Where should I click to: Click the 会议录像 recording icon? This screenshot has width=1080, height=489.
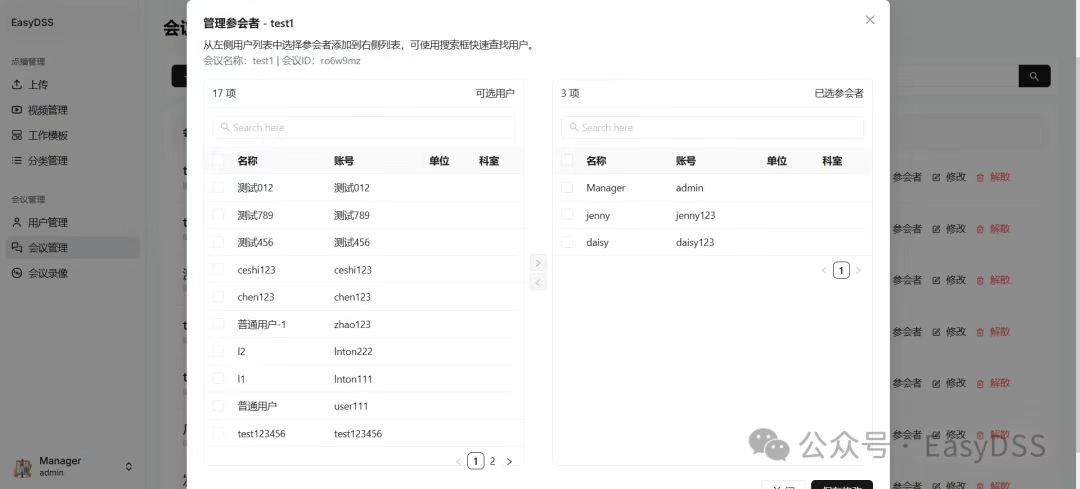(17, 273)
